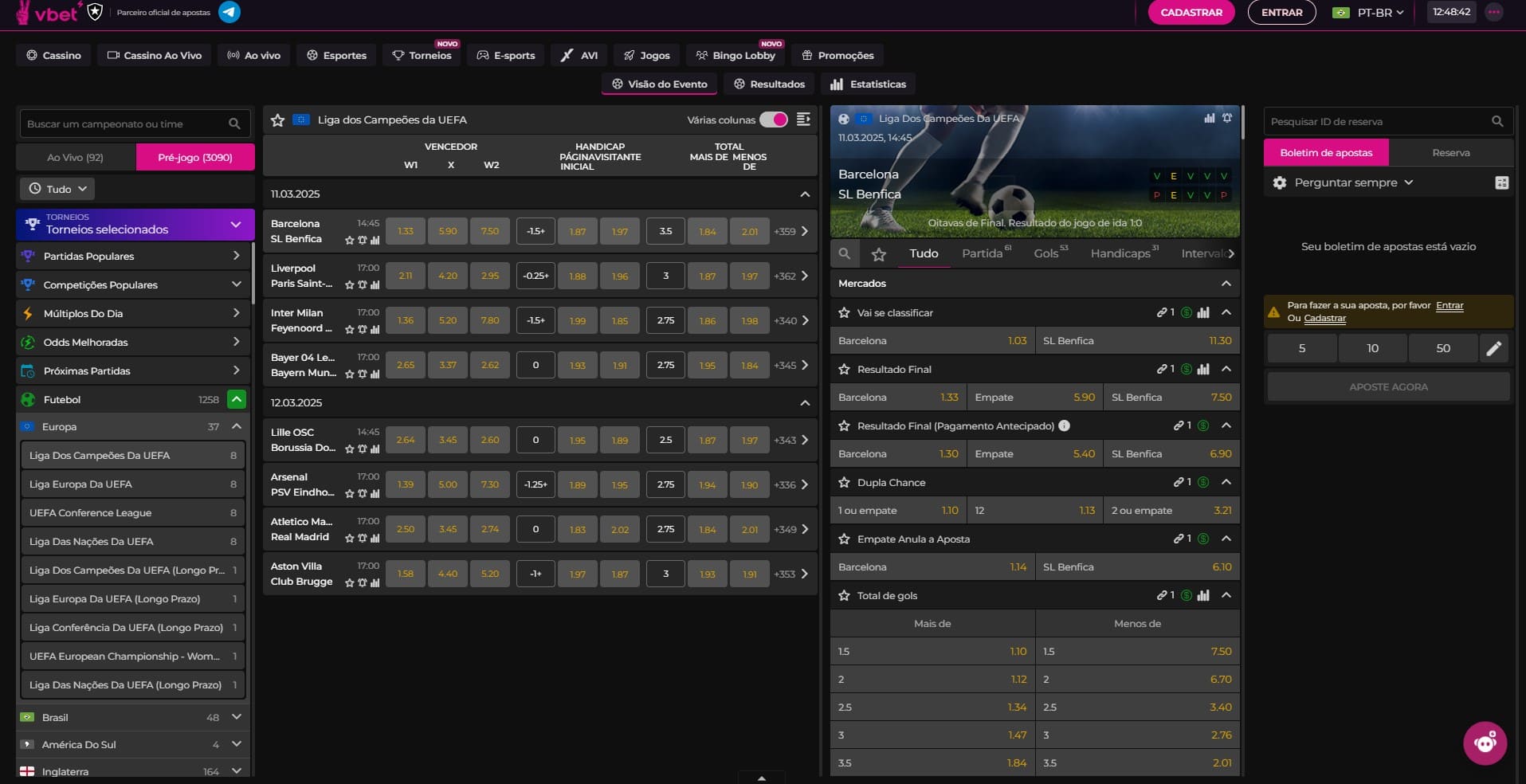The height and width of the screenshot is (784, 1526).
Task: Click the bell icon on Liverpool match row
Action: tap(363, 284)
